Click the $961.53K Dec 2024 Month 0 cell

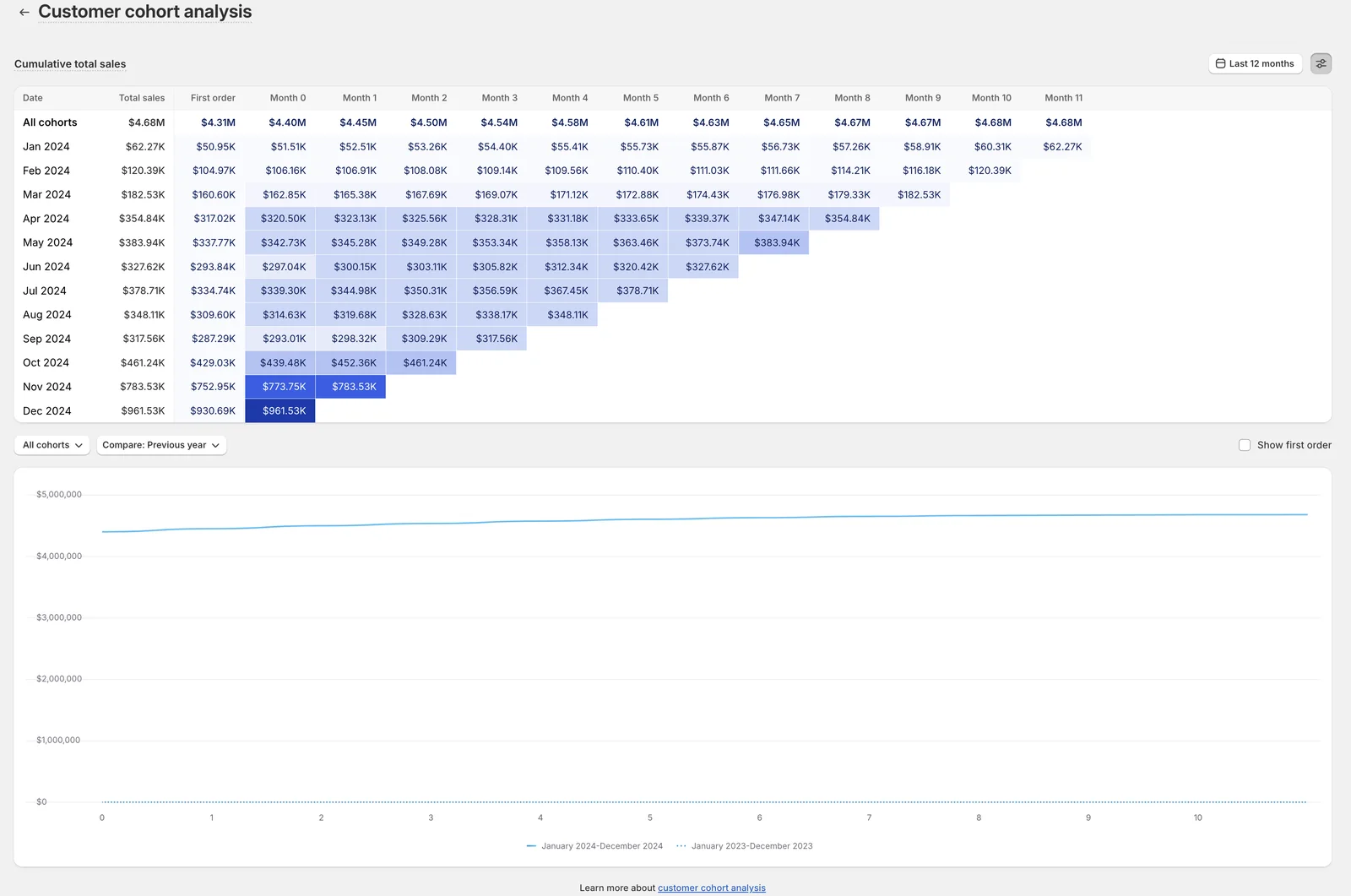[x=280, y=411]
